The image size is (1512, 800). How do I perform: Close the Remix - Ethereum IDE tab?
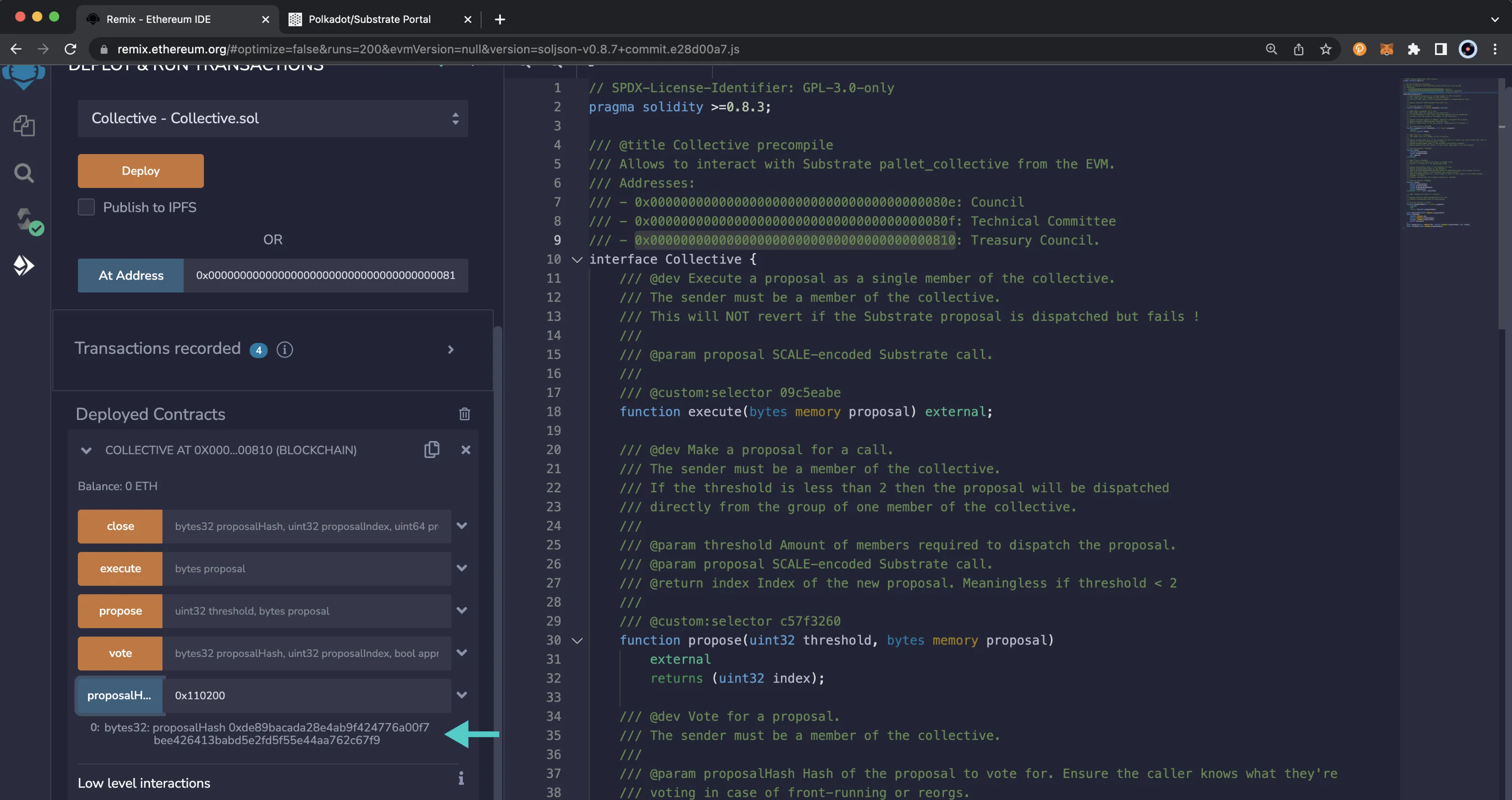pos(265,19)
